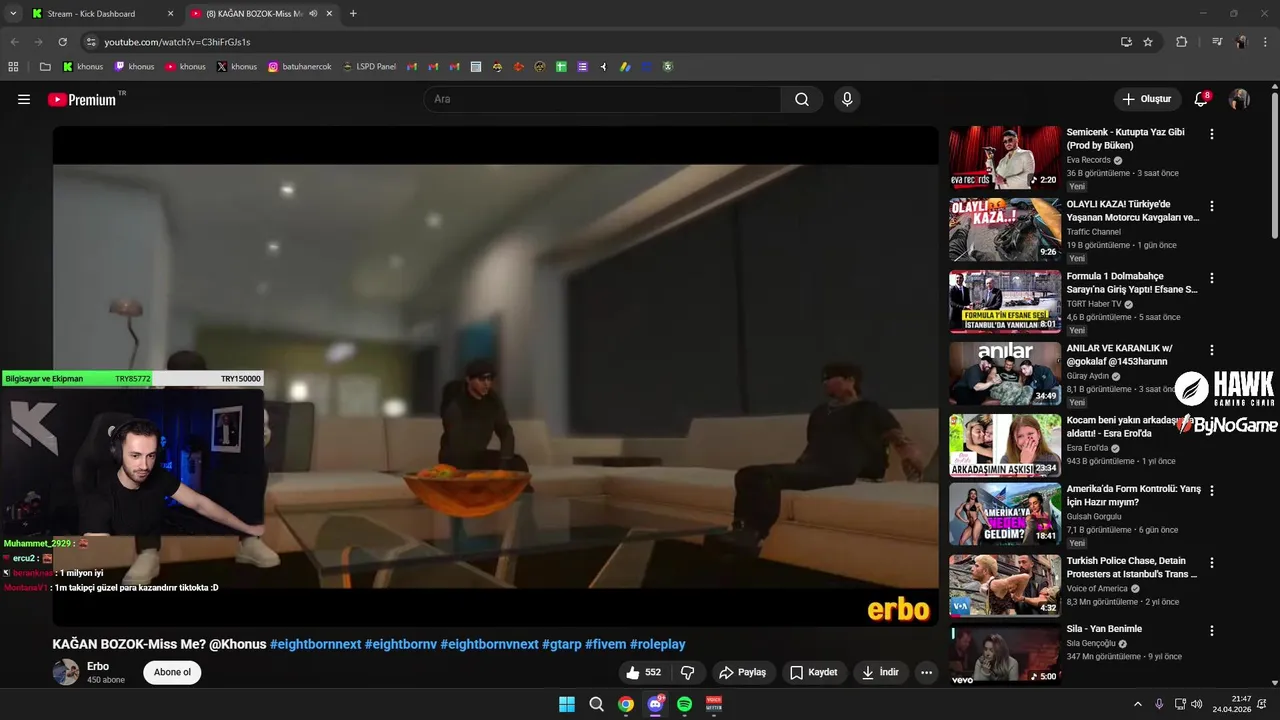Screen dimensions: 1280x720
Task: Open Kick khonus bookmark
Action: click(83, 67)
